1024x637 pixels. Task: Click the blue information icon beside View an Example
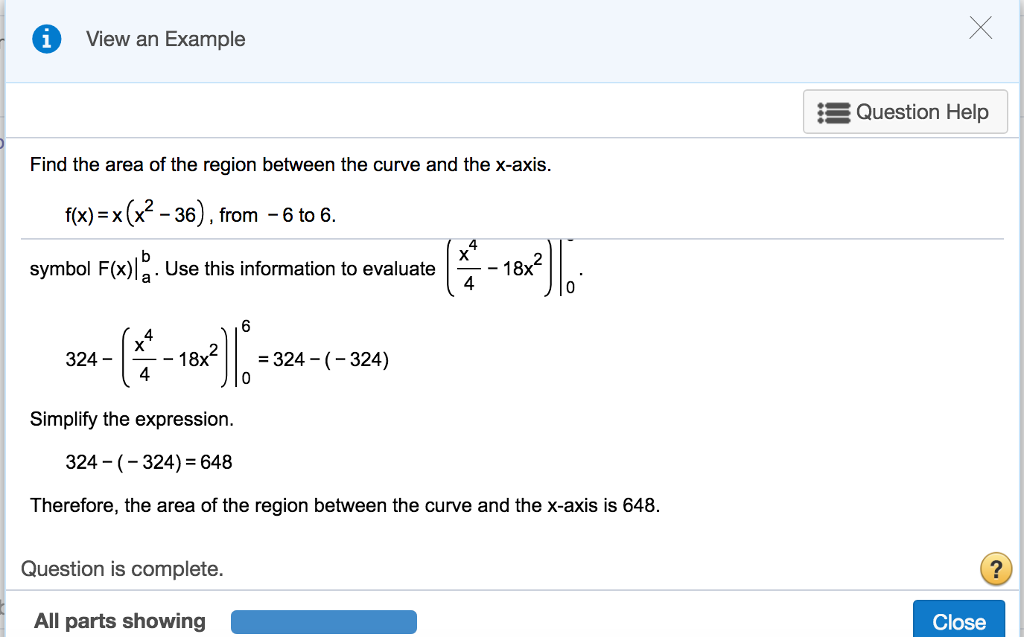point(46,39)
